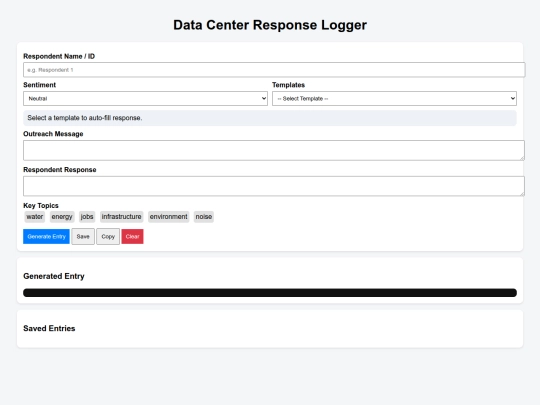Copy the generated entry
The width and height of the screenshot is (540, 405).
pyautogui.click(x=108, y=237)
